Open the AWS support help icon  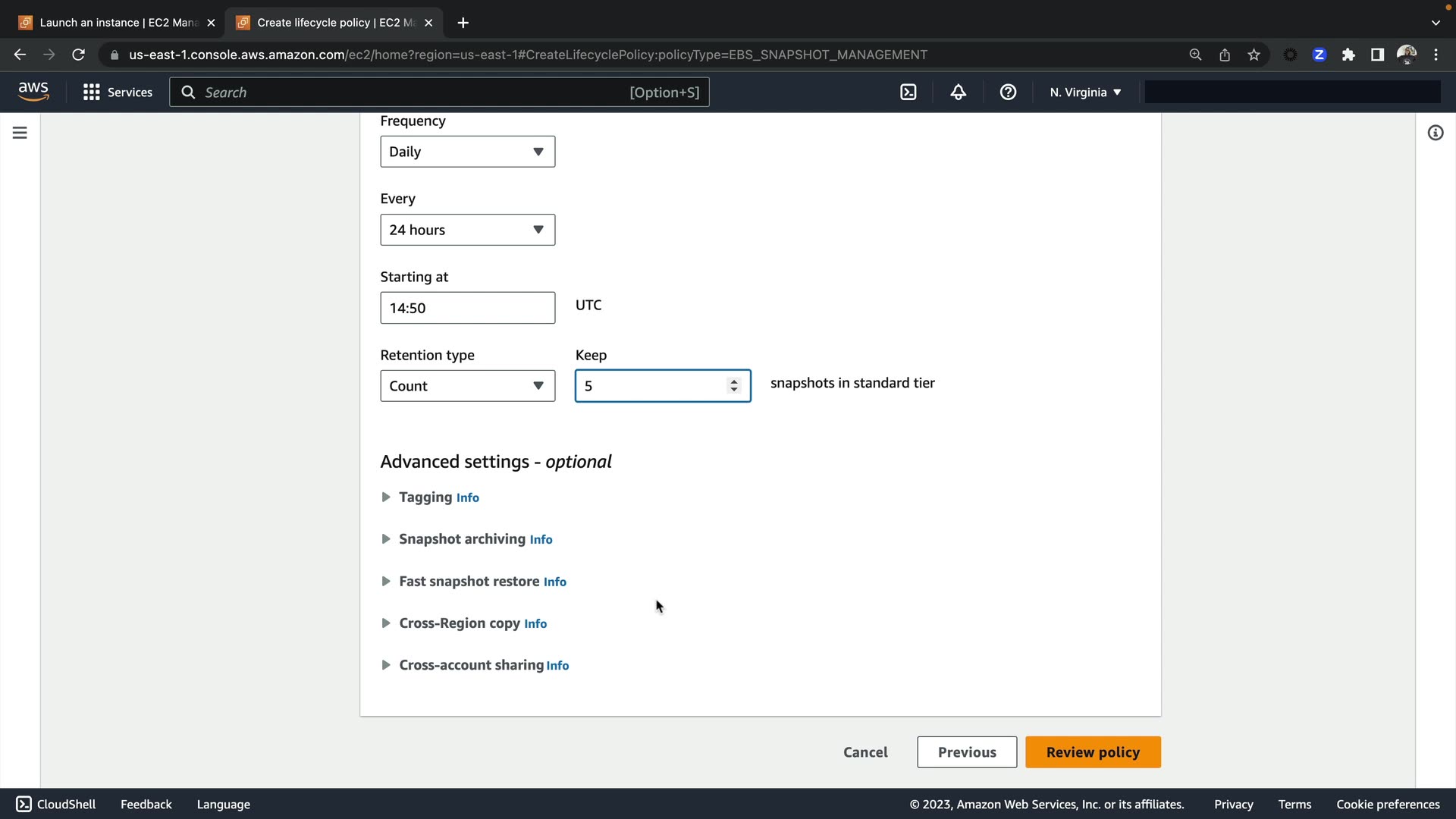pos(1008,92)
